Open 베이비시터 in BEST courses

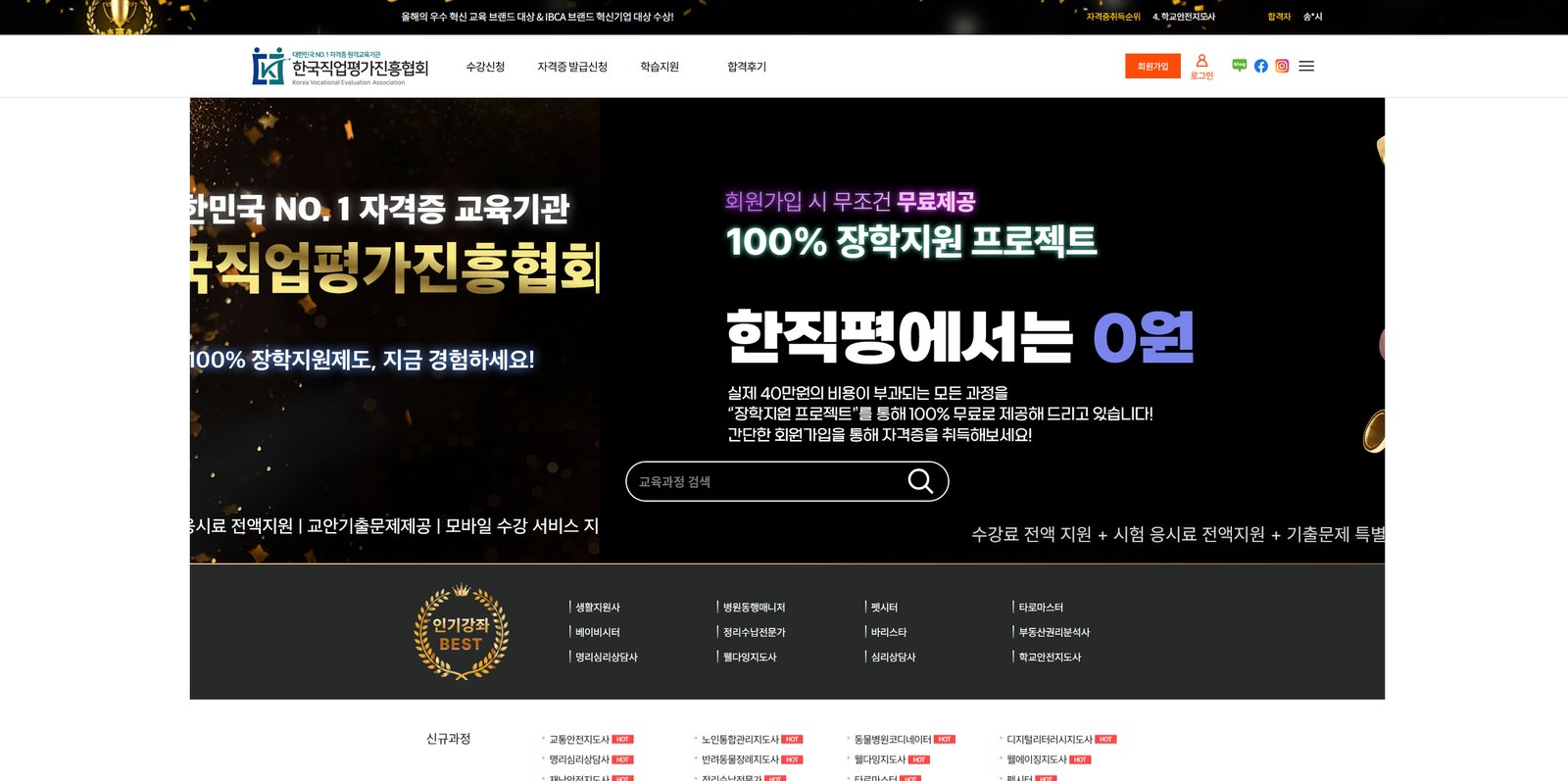pos(598,632)
